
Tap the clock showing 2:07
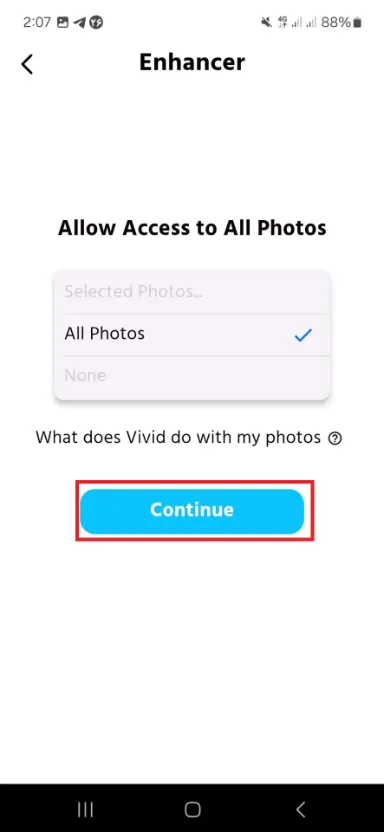click(37, 22)
